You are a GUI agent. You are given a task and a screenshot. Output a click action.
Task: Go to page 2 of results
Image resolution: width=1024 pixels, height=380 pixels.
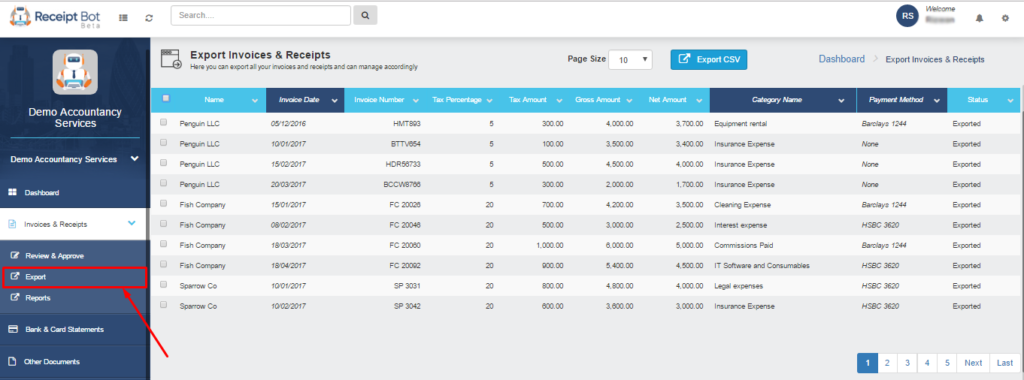click(x=888, y=363)
